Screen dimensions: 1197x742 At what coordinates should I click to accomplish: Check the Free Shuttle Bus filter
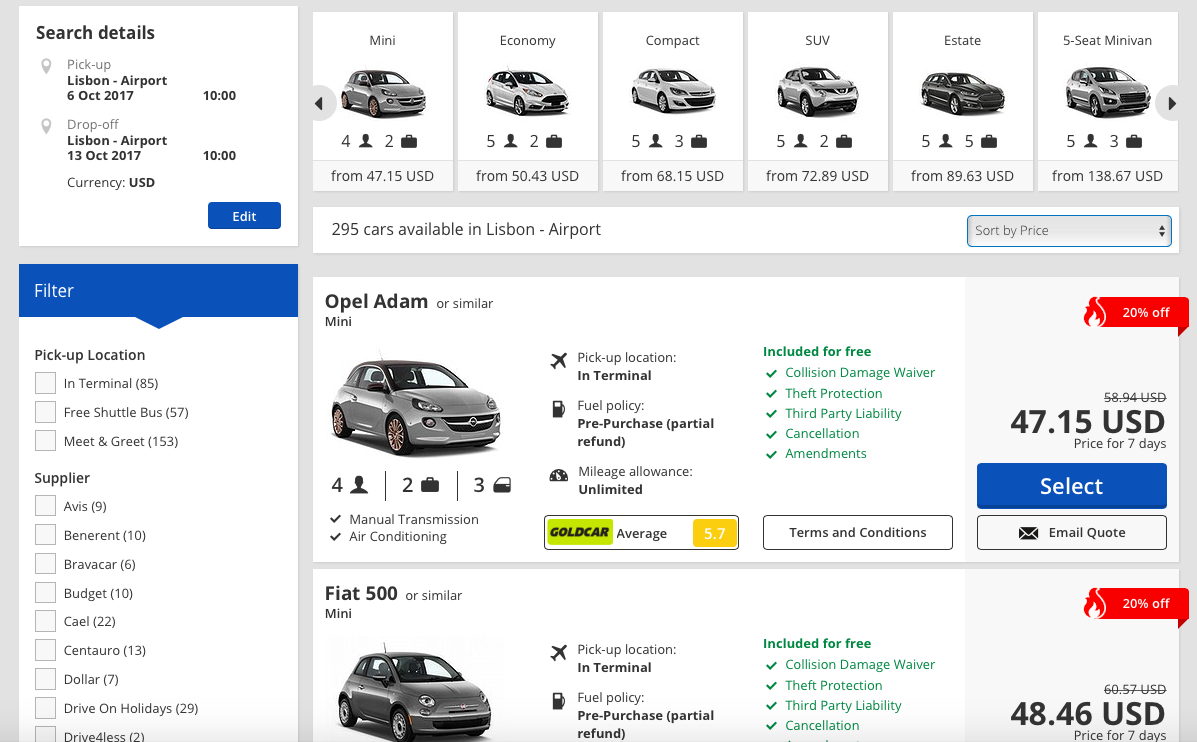pyautogui.click(x=45, y=412)
